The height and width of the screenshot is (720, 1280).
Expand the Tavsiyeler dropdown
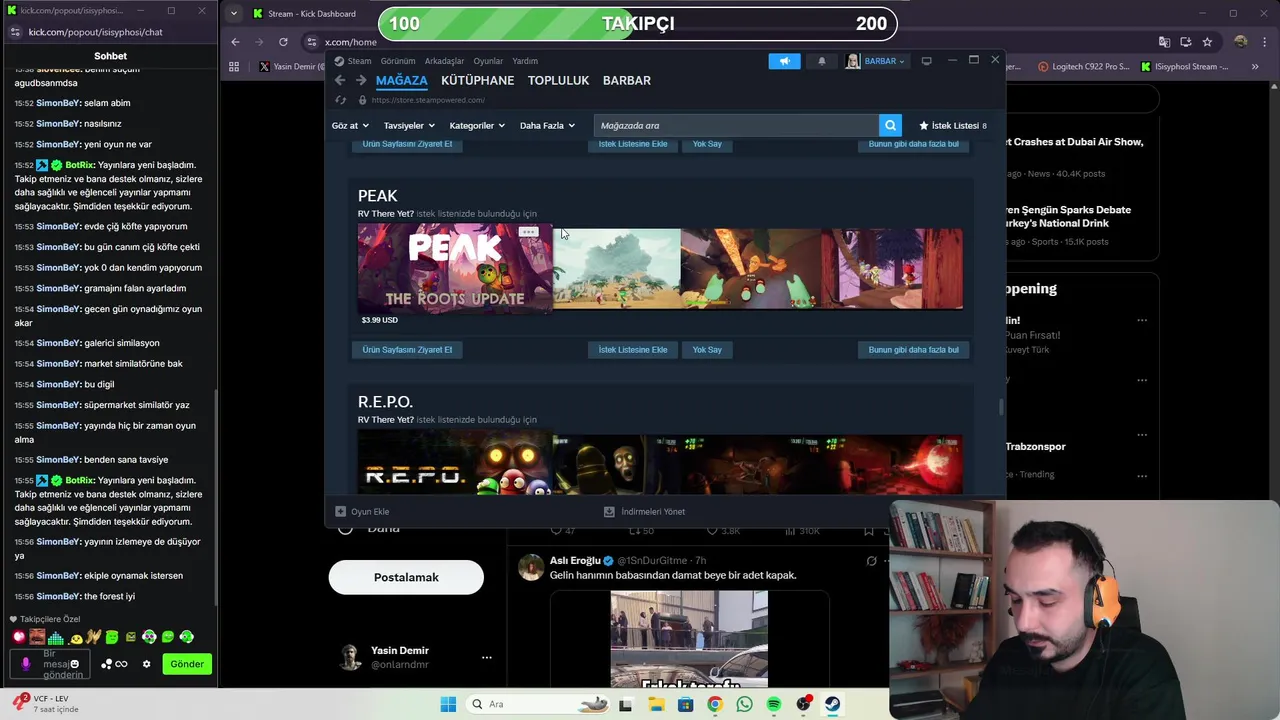pos(409,125)
